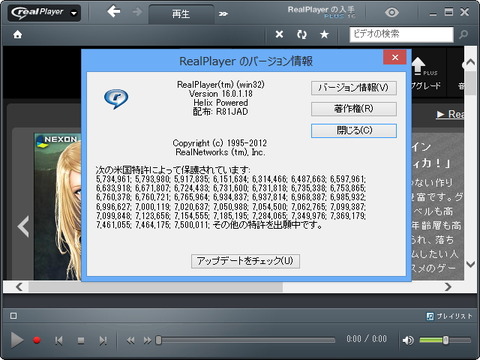Mute audio with the speaker icon
Viewport: 480px width, 360px height.
pyautogui.click(x=408, y=340)
